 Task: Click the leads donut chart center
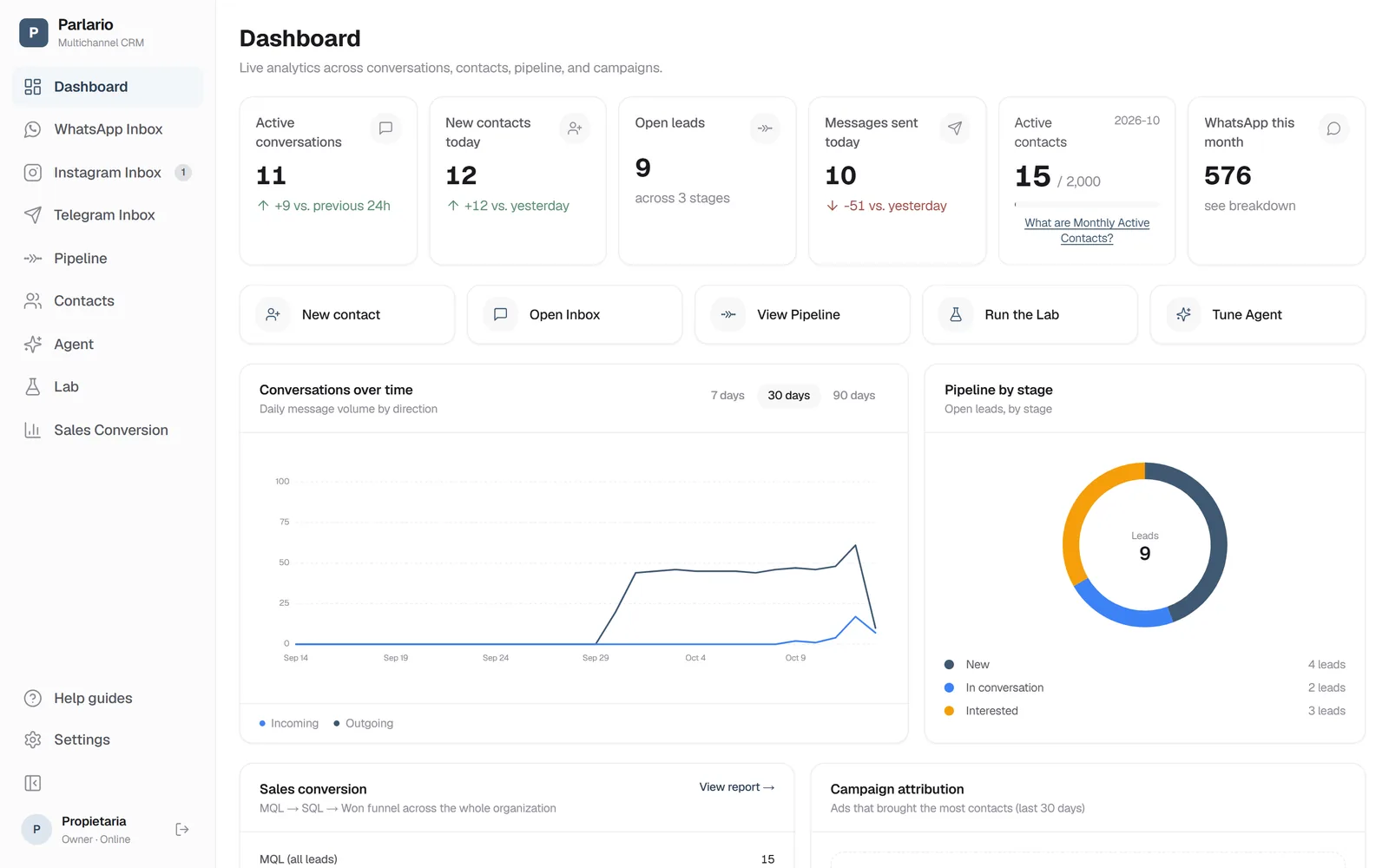(x=1145, y=546)
